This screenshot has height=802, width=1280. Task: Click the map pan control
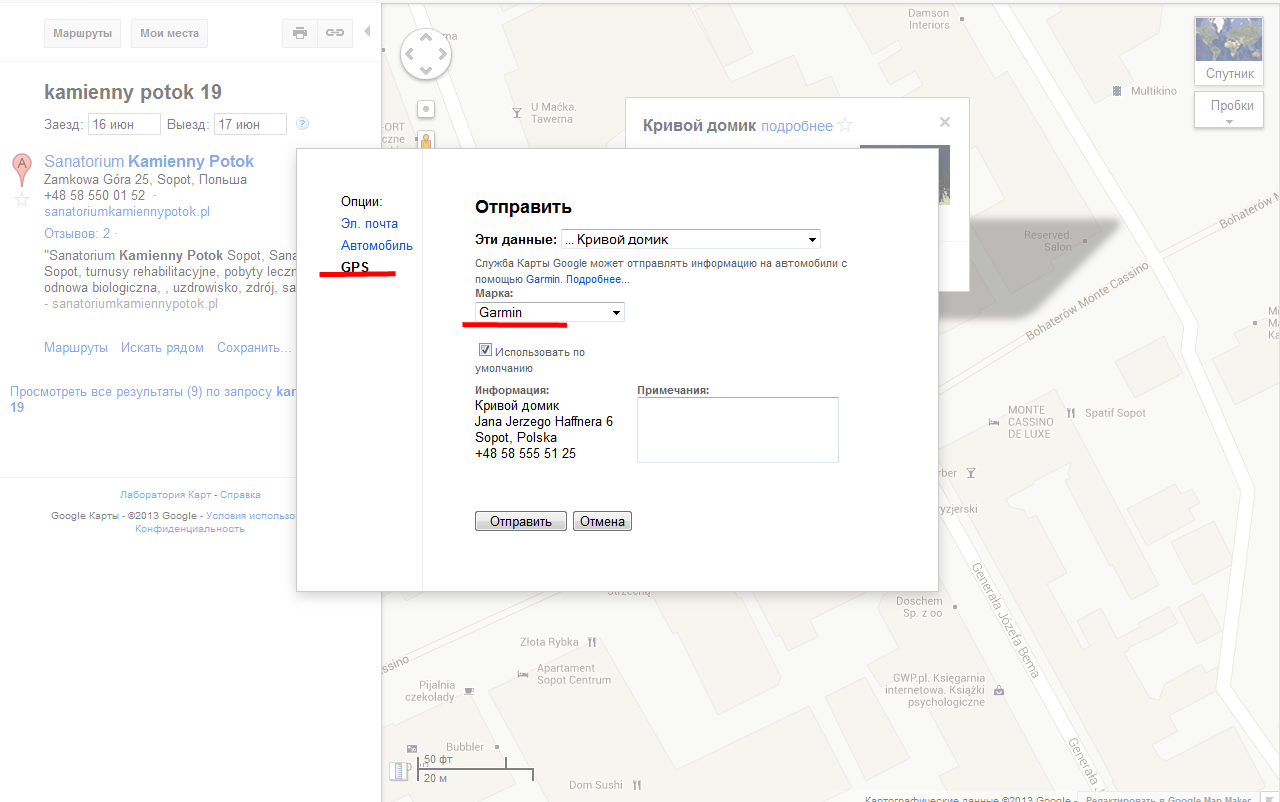426,54
